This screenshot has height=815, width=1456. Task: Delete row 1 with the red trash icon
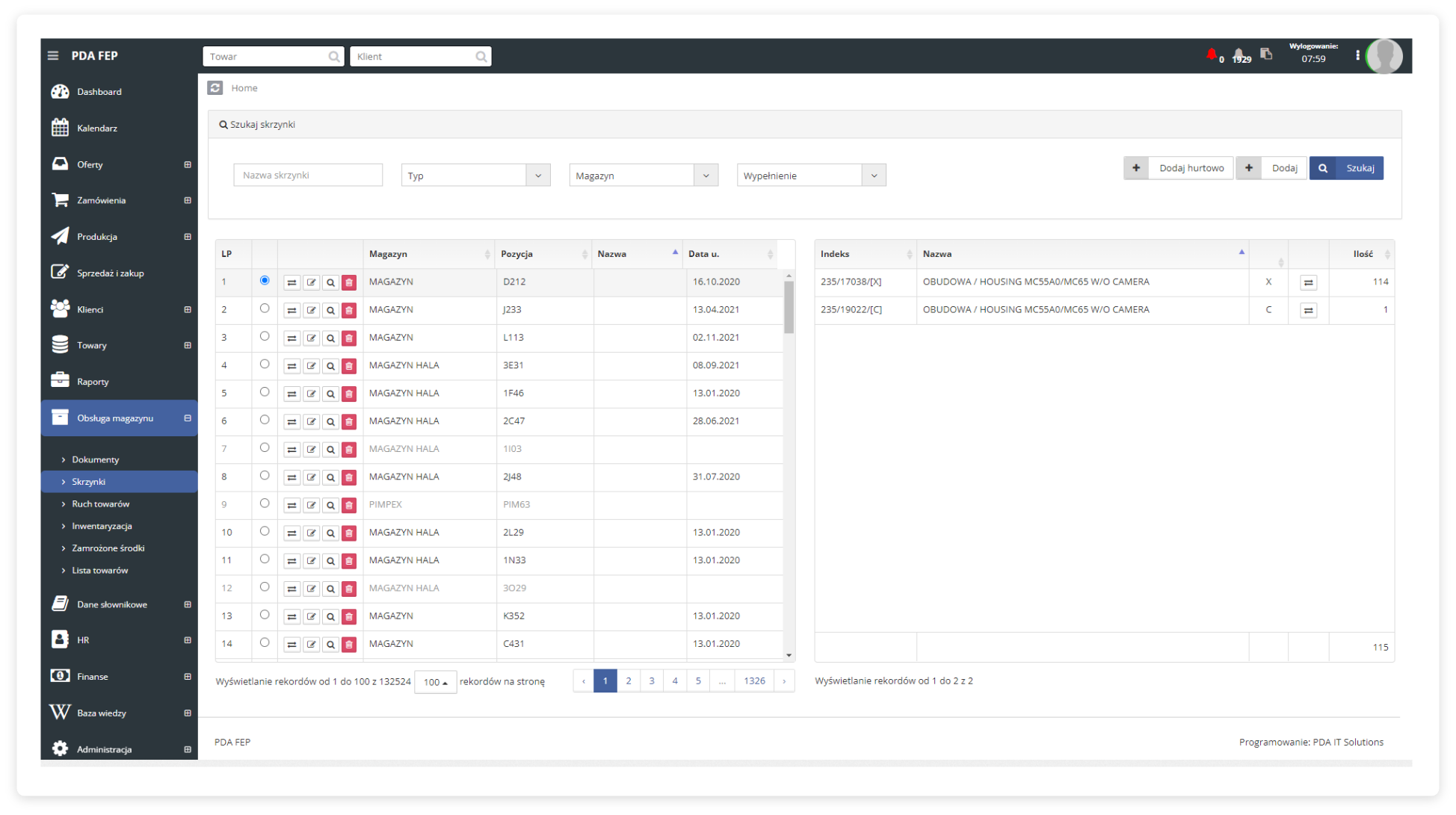[349, 282]
